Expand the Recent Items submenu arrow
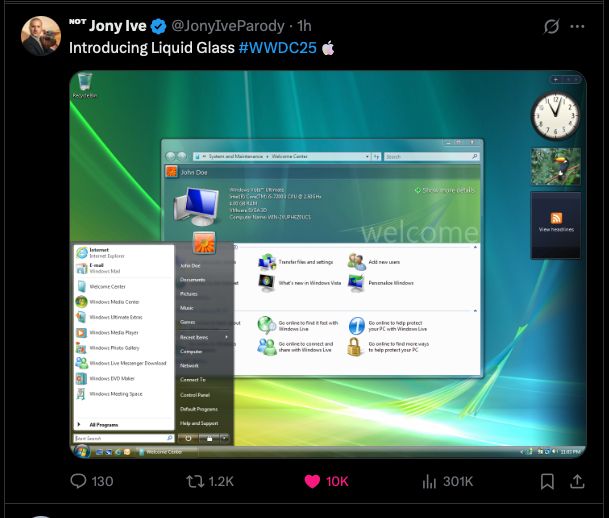Image resolution: width=609 pixels, height=518 pixels. (226, 337)
